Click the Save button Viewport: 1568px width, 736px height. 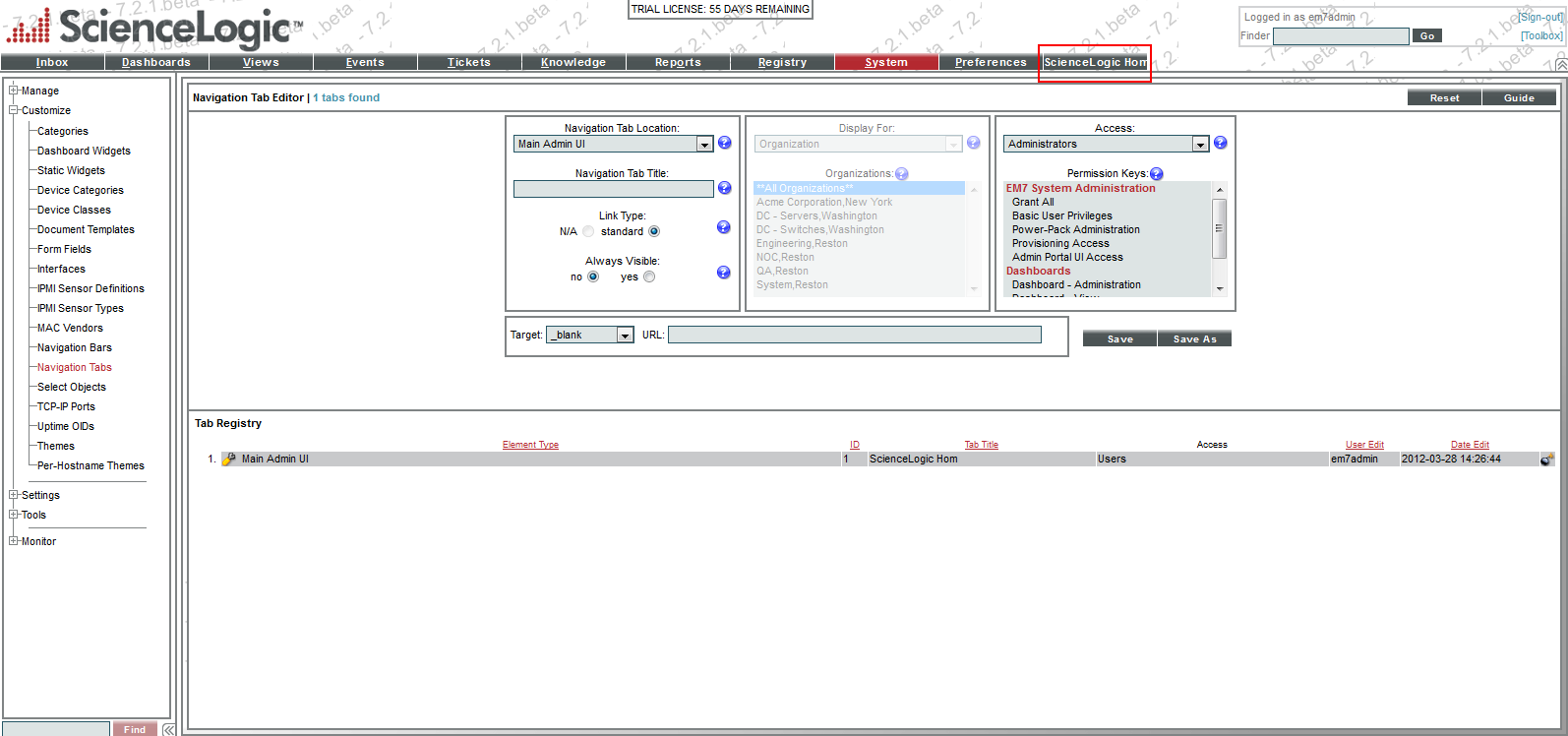coord(1119,338)
